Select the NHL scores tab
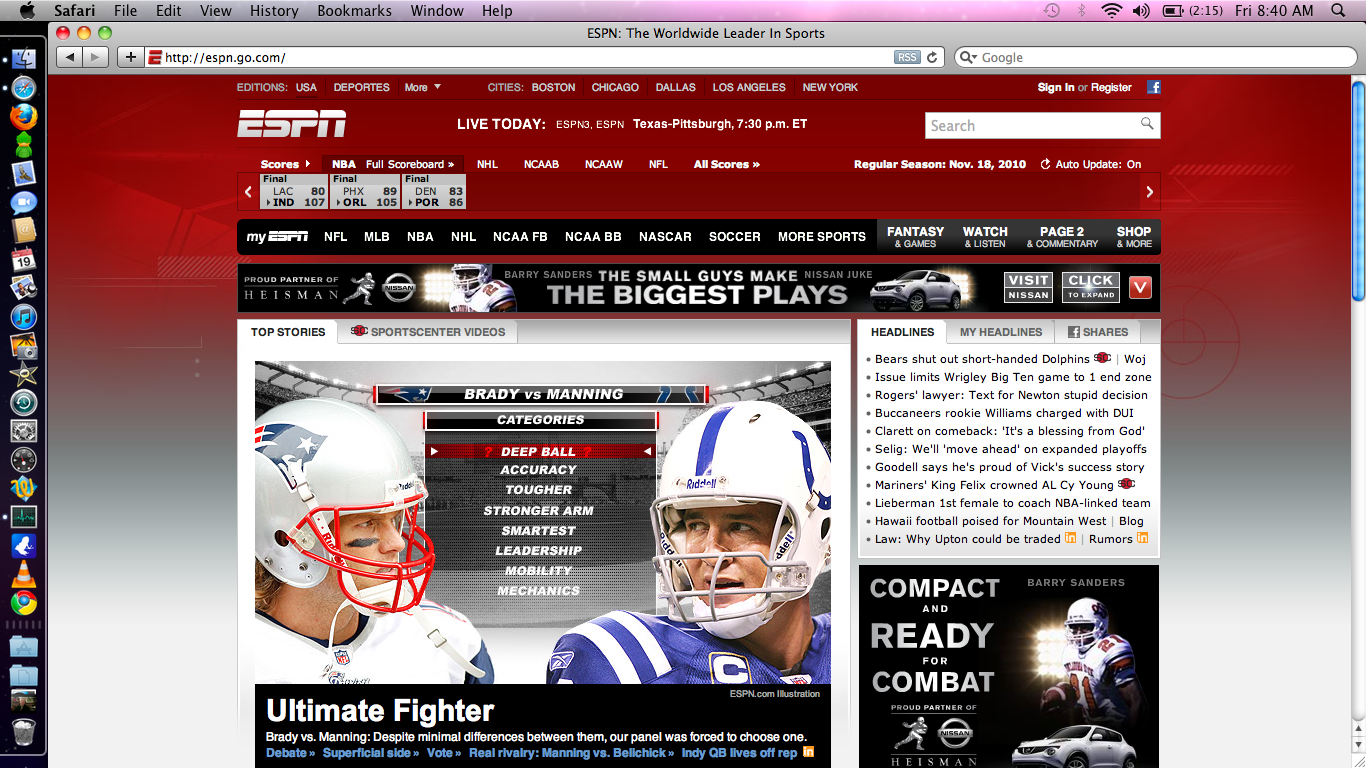The height and width of the screenshot is (768, 1366). coord(487,164)
